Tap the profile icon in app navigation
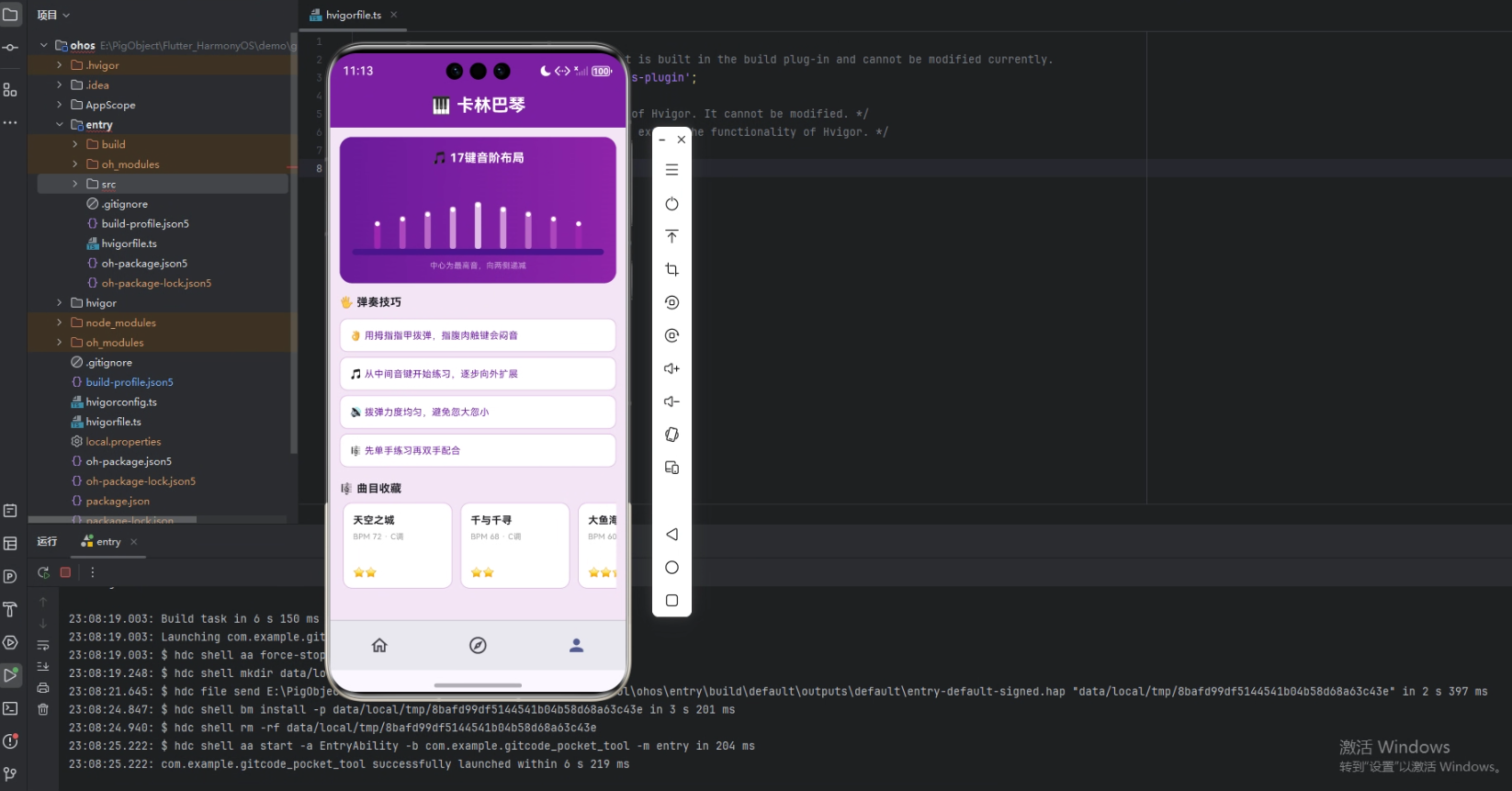Image resolution: width=1512 pixels, height=791 pixels. tap(576, 645)
